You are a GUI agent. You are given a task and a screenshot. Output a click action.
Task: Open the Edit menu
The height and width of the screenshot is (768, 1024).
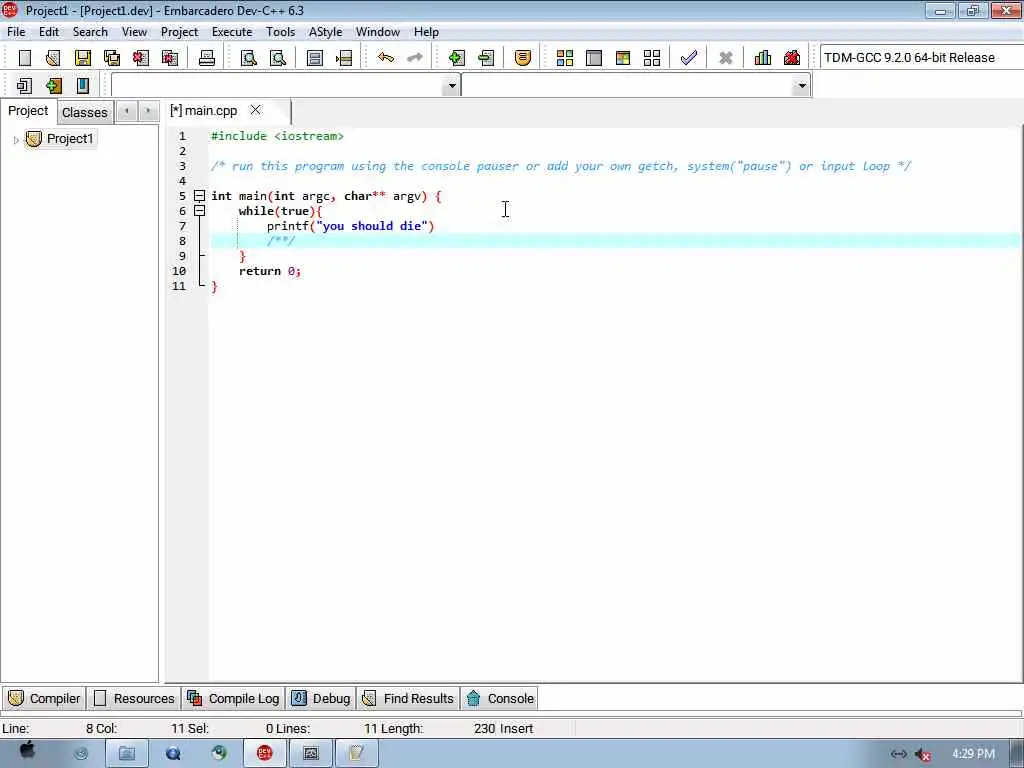pos(49,32)
